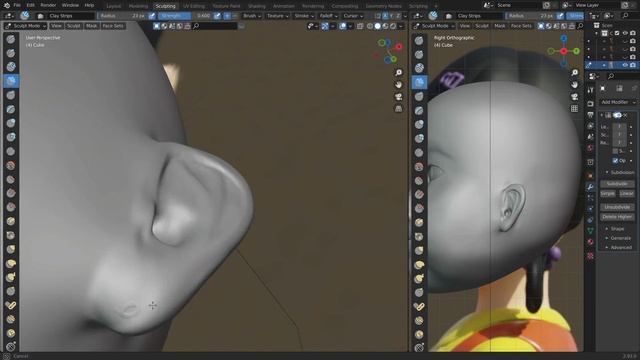Click the Simple subdivide button

pos(608,193)
